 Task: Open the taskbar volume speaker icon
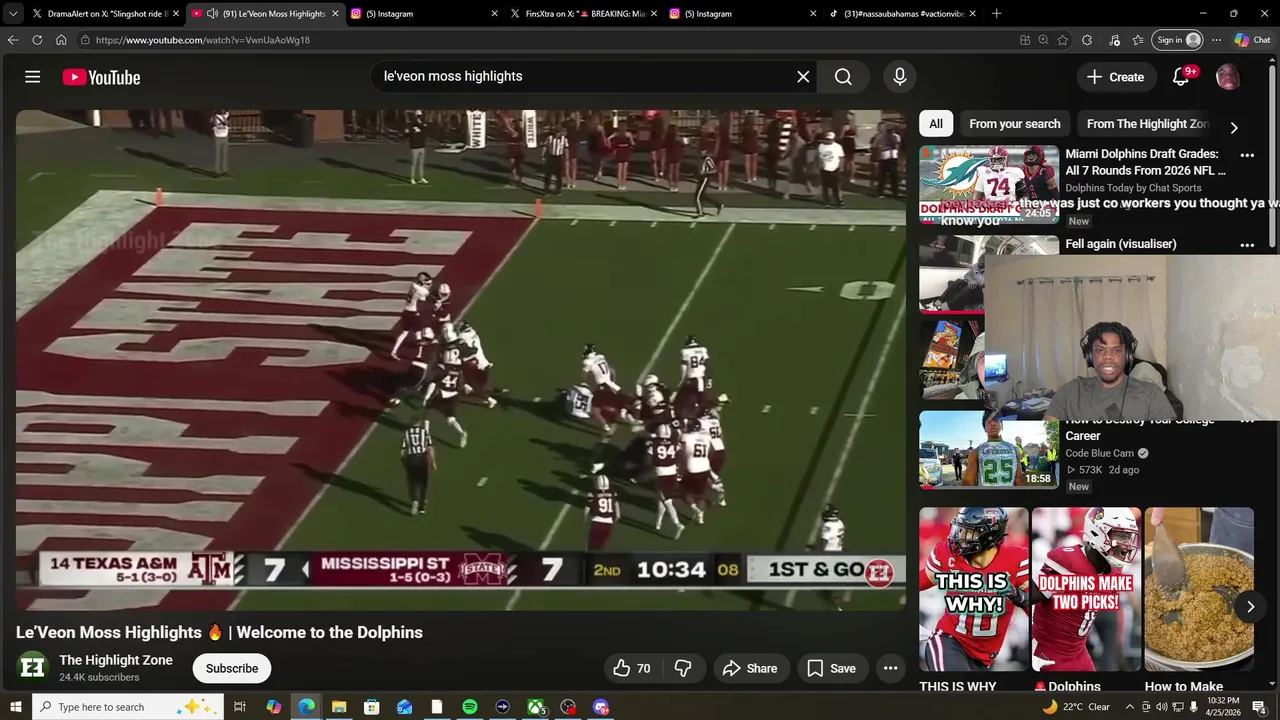1162,707
